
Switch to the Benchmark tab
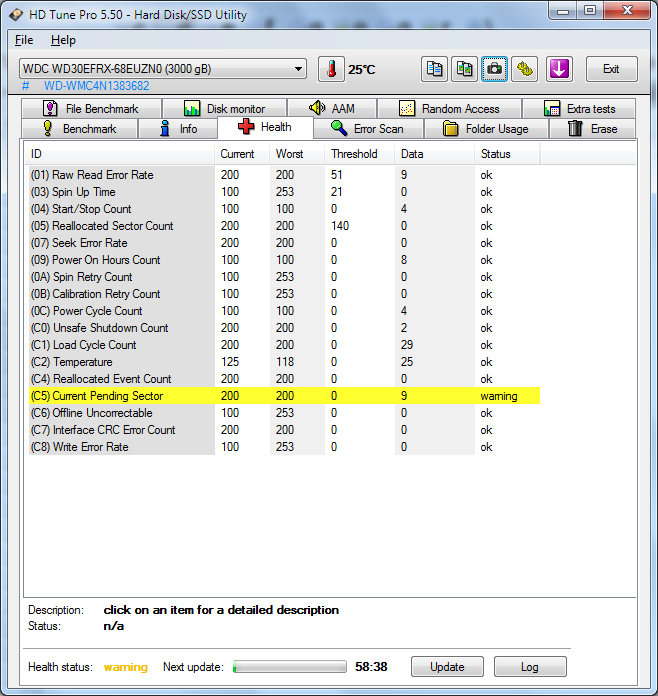coord(79,129)
